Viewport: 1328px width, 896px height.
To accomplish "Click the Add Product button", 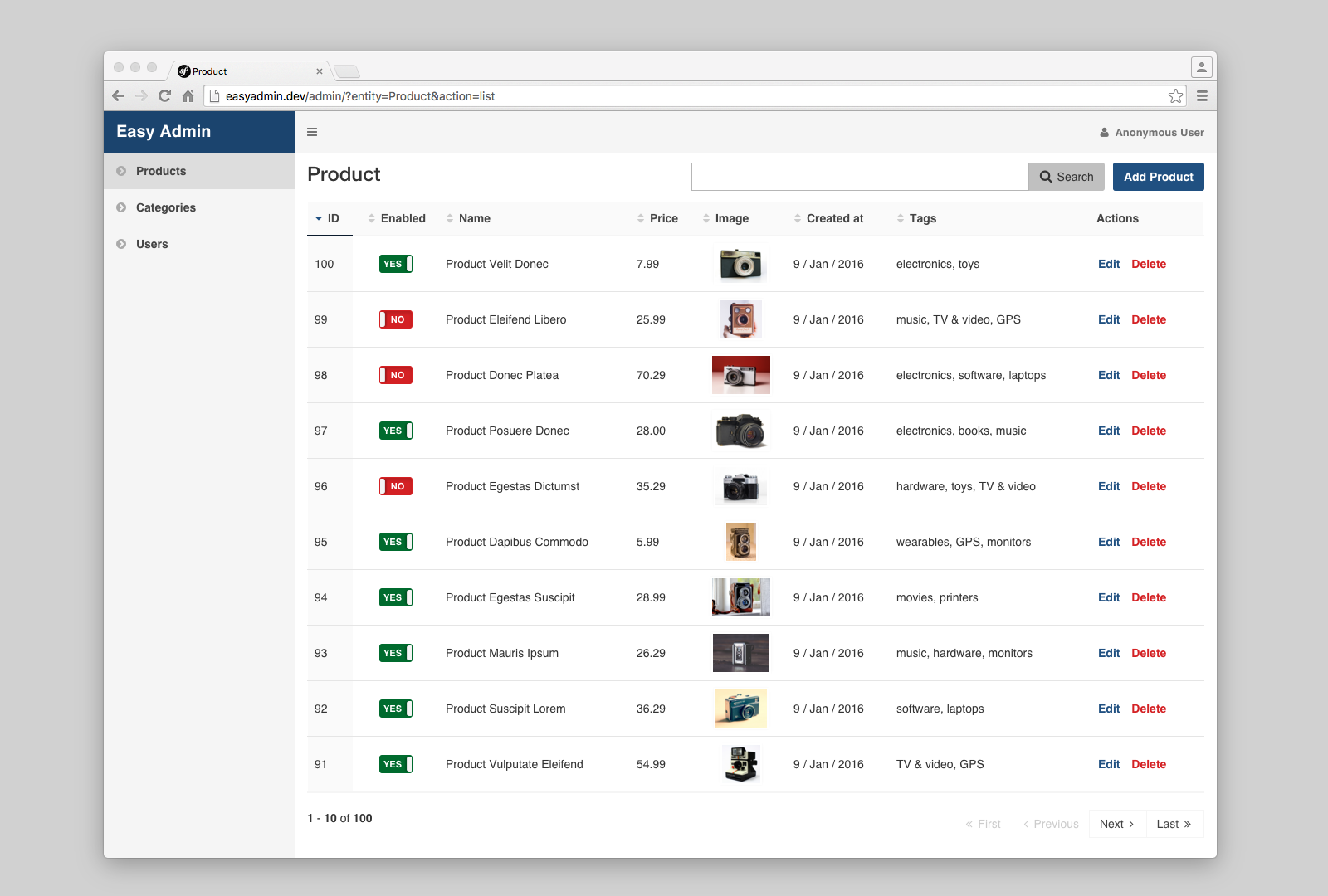I will pyautogui.click(x=1158, y=177).
